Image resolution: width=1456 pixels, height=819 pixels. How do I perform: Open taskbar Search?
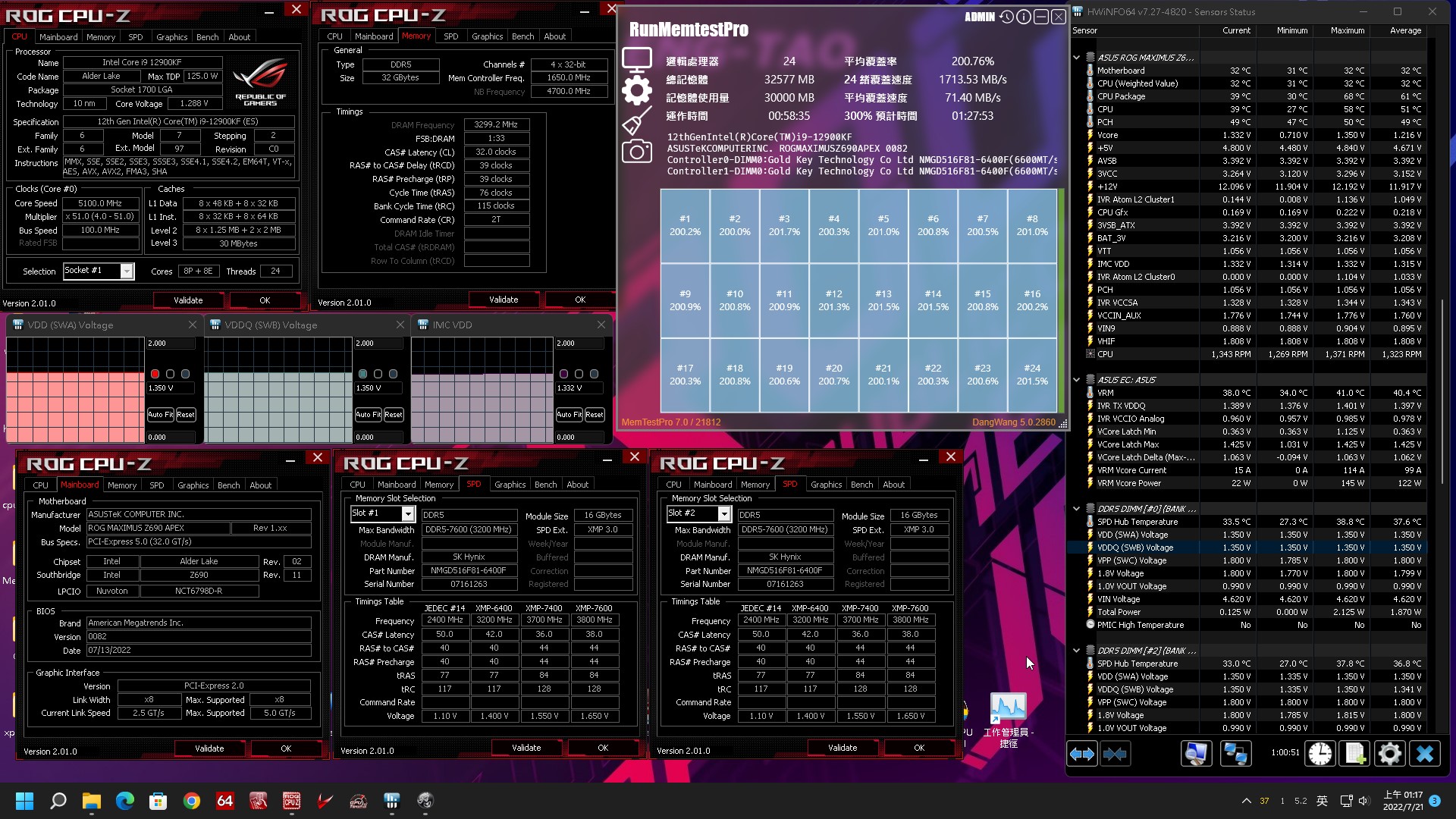58,801
